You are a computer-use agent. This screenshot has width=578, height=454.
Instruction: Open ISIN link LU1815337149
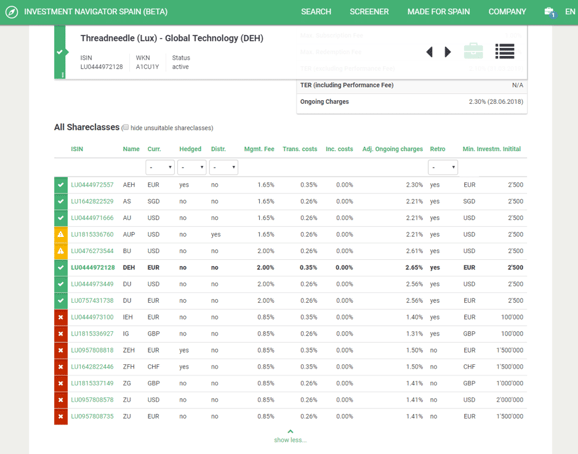(x=92, y=383)
